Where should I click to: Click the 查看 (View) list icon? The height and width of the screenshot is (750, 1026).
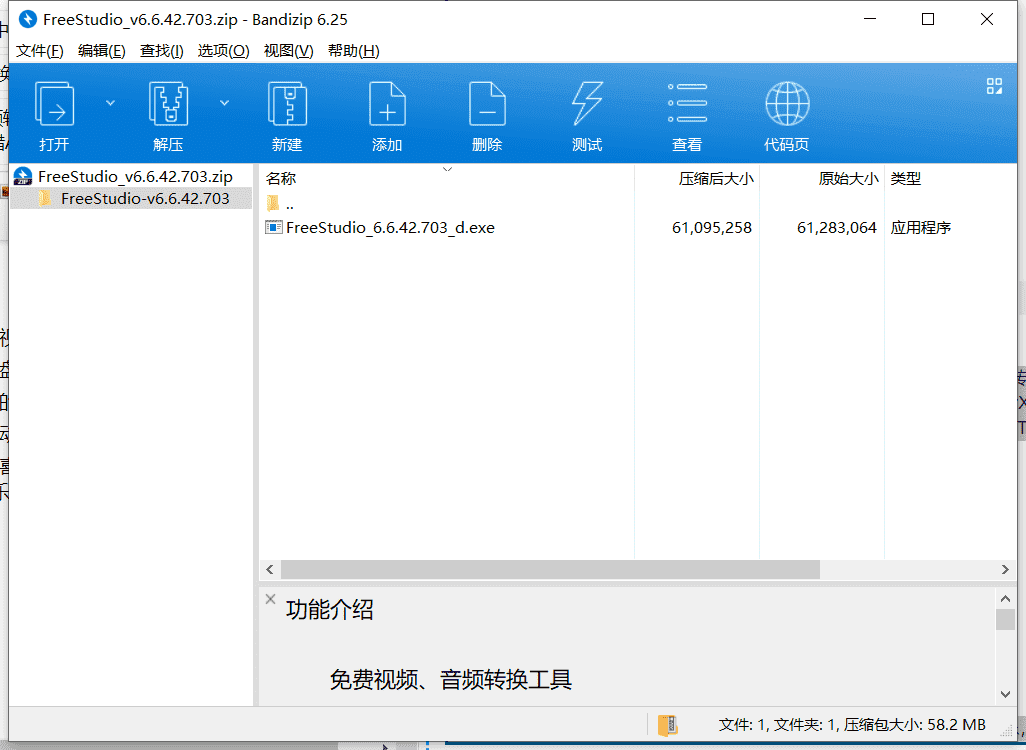click(x=687, y=103)
